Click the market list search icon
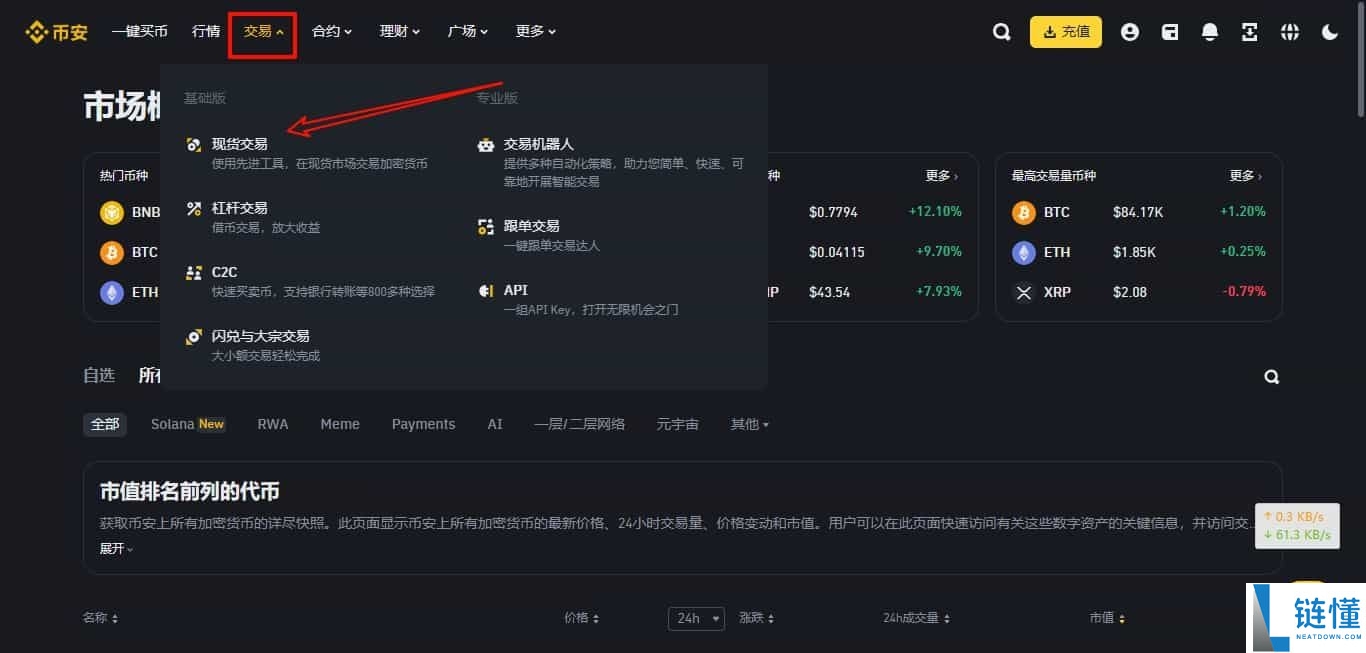 pos(1271,377)
